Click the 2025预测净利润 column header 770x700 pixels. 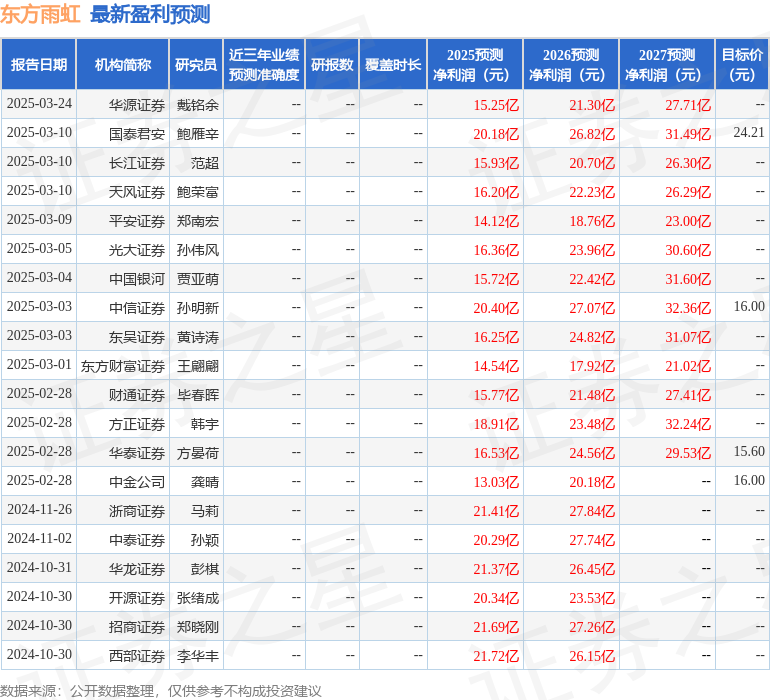click(x=474, y=65)
